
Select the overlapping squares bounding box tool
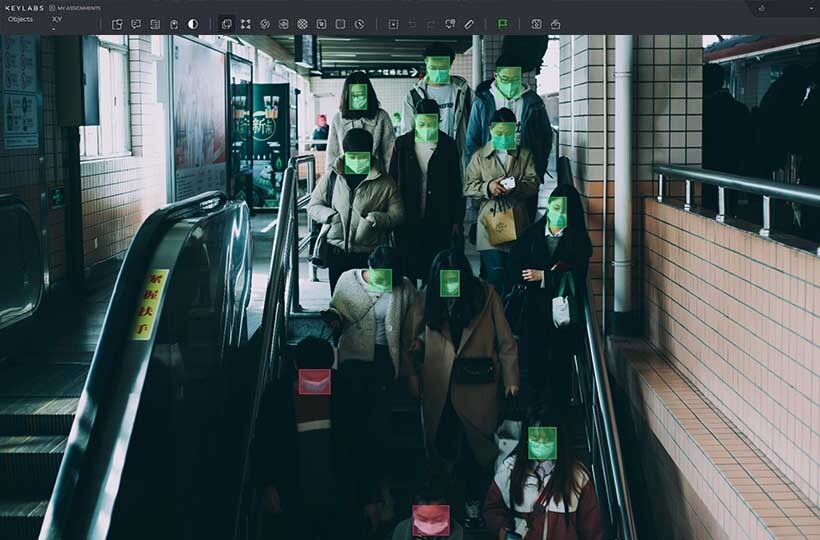226,24
